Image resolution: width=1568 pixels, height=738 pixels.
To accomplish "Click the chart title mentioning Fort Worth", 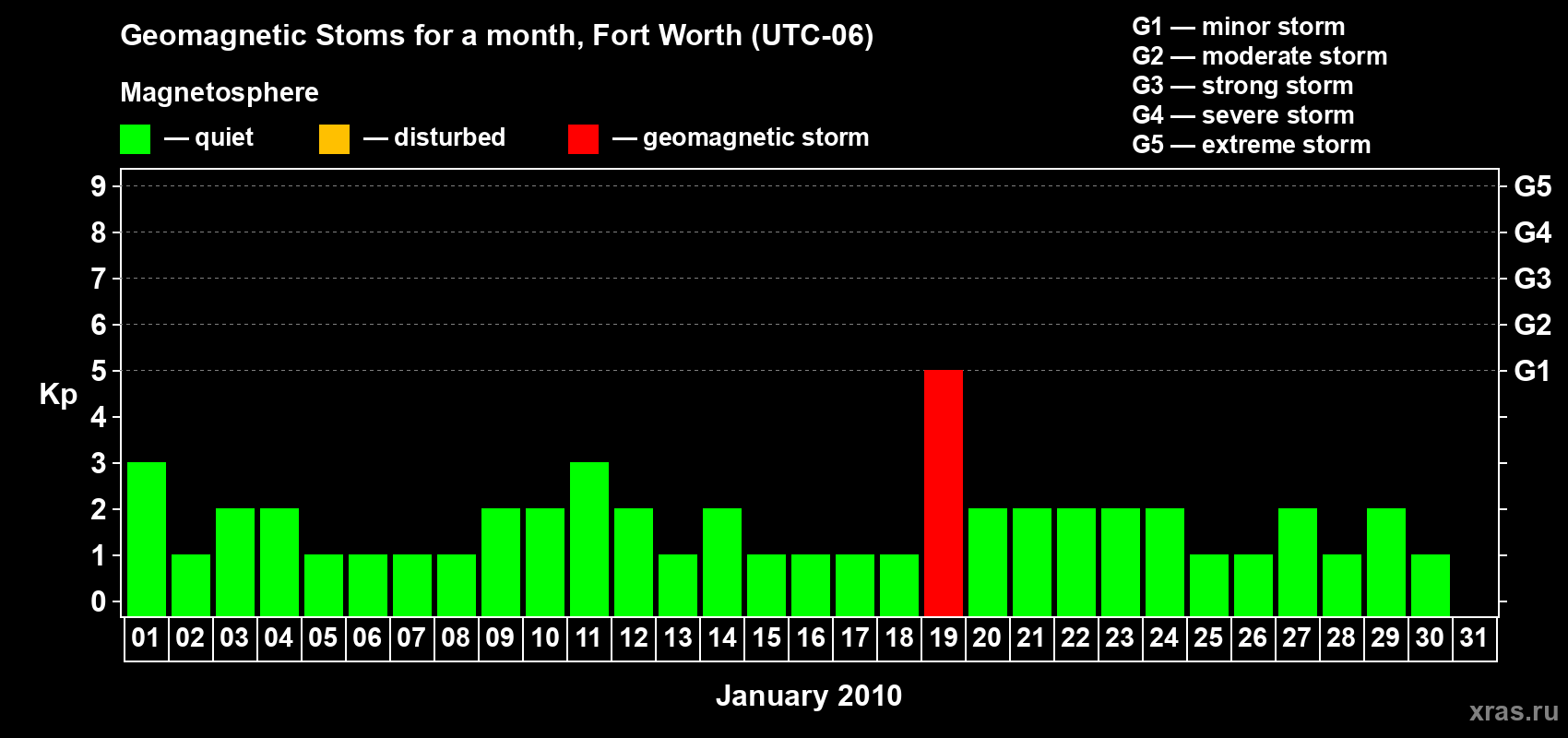I will (x=497, y=36).
